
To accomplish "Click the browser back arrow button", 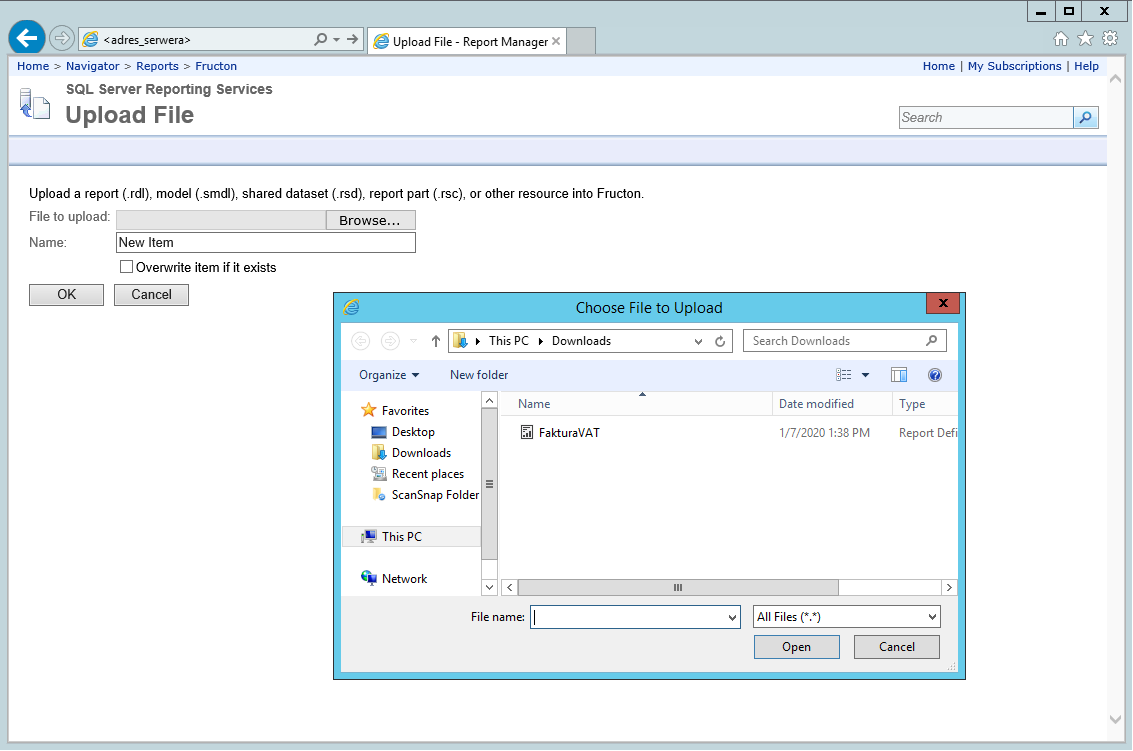I will (27, 38).
